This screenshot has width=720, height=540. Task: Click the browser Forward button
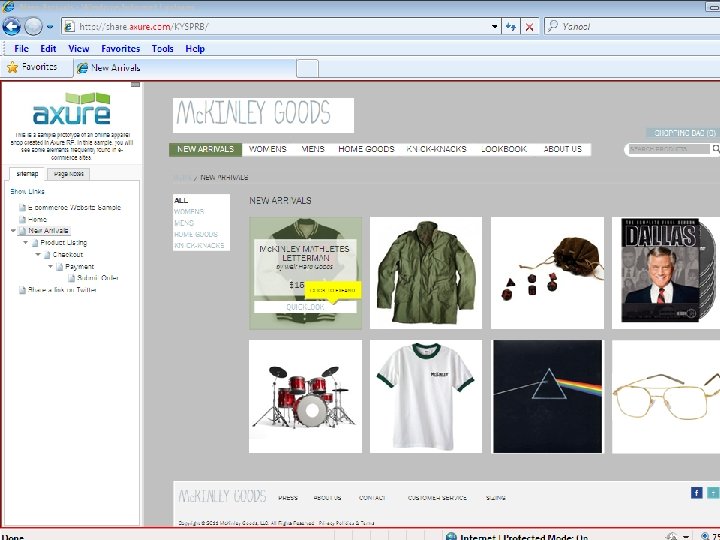point(33,26)
